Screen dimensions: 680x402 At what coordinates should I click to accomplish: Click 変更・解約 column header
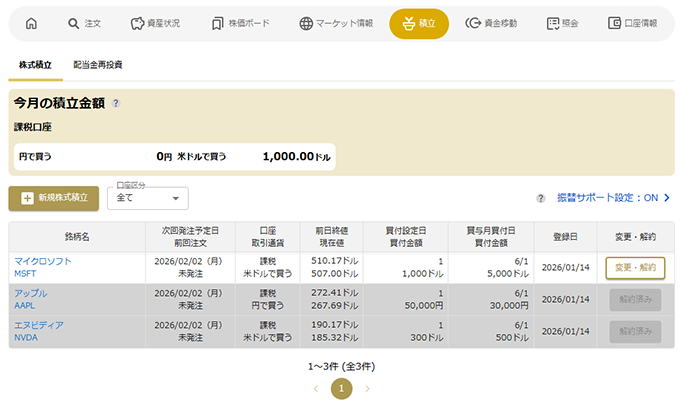(635, 237)
